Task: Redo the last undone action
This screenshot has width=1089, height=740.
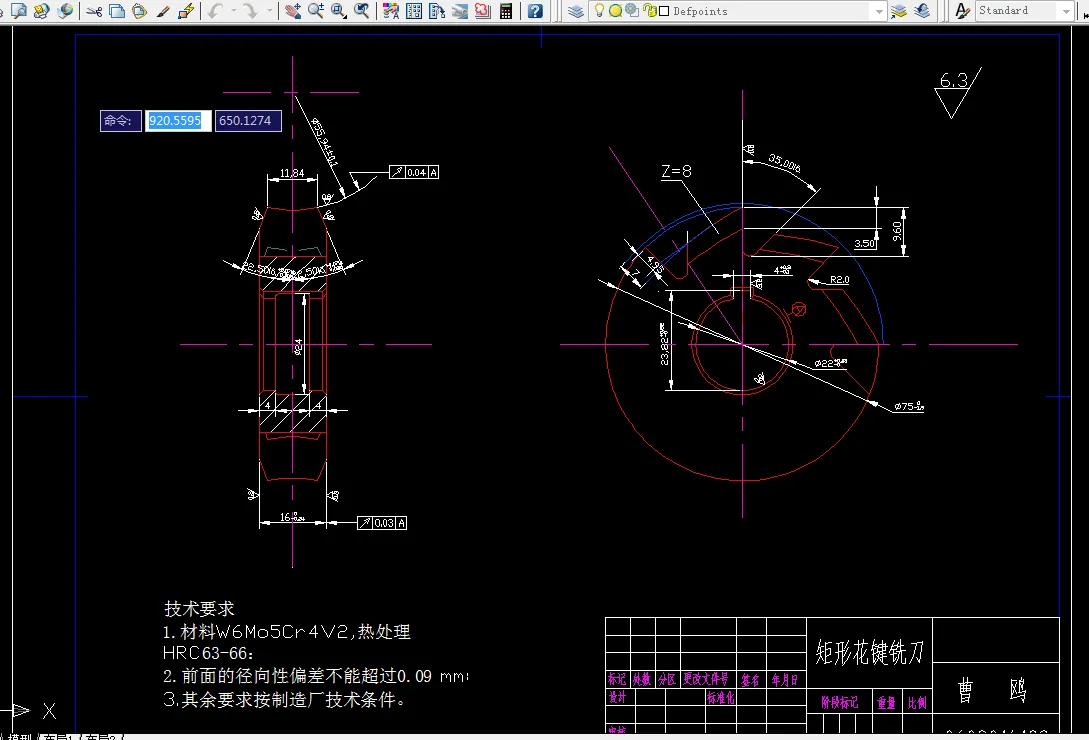Action: [x=250, y=10]
